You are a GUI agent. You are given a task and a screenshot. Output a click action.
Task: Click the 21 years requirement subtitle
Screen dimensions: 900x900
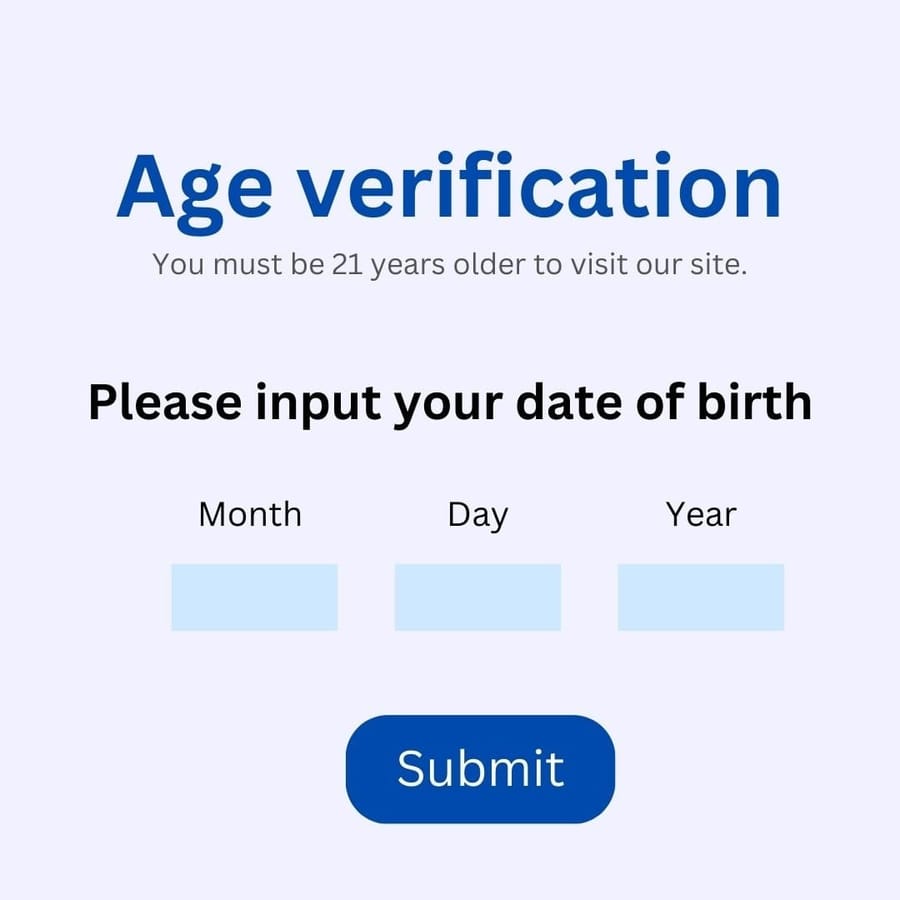point(449,265)
